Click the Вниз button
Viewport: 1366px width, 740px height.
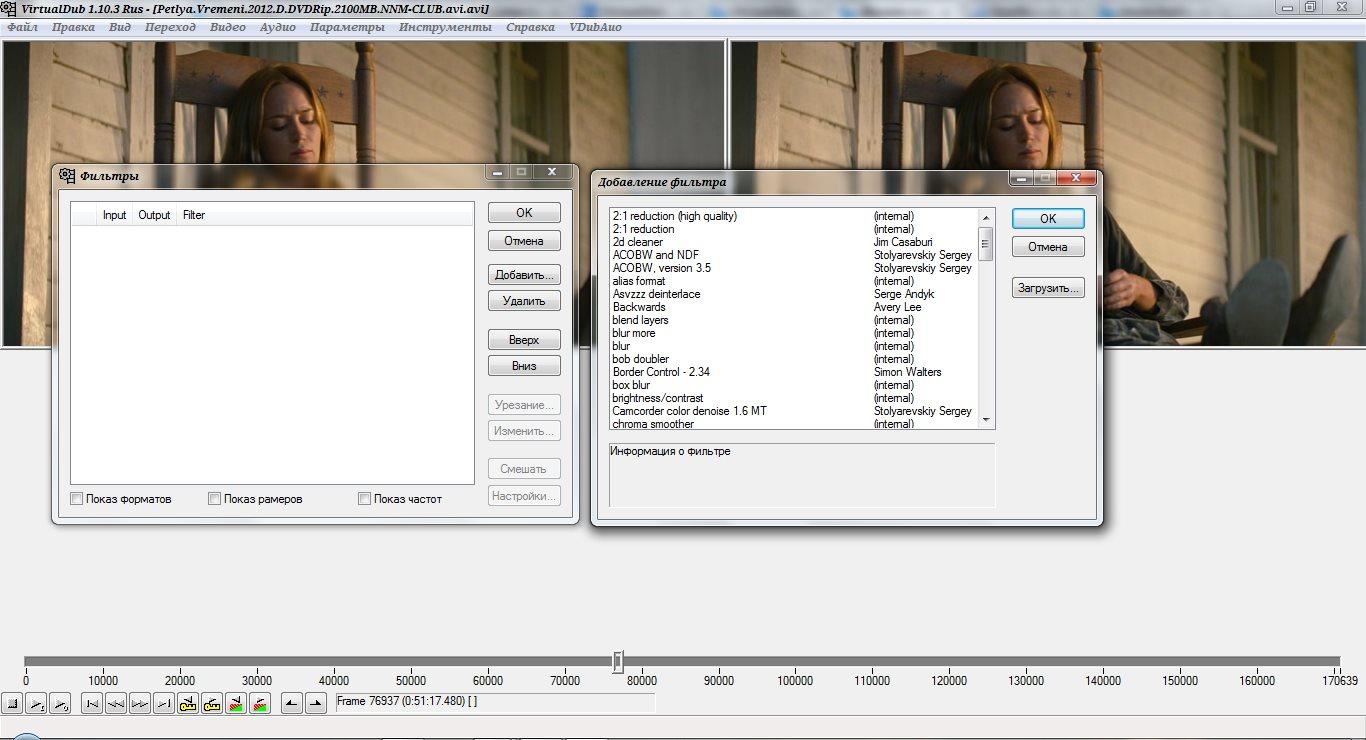(x=524, y=366)
